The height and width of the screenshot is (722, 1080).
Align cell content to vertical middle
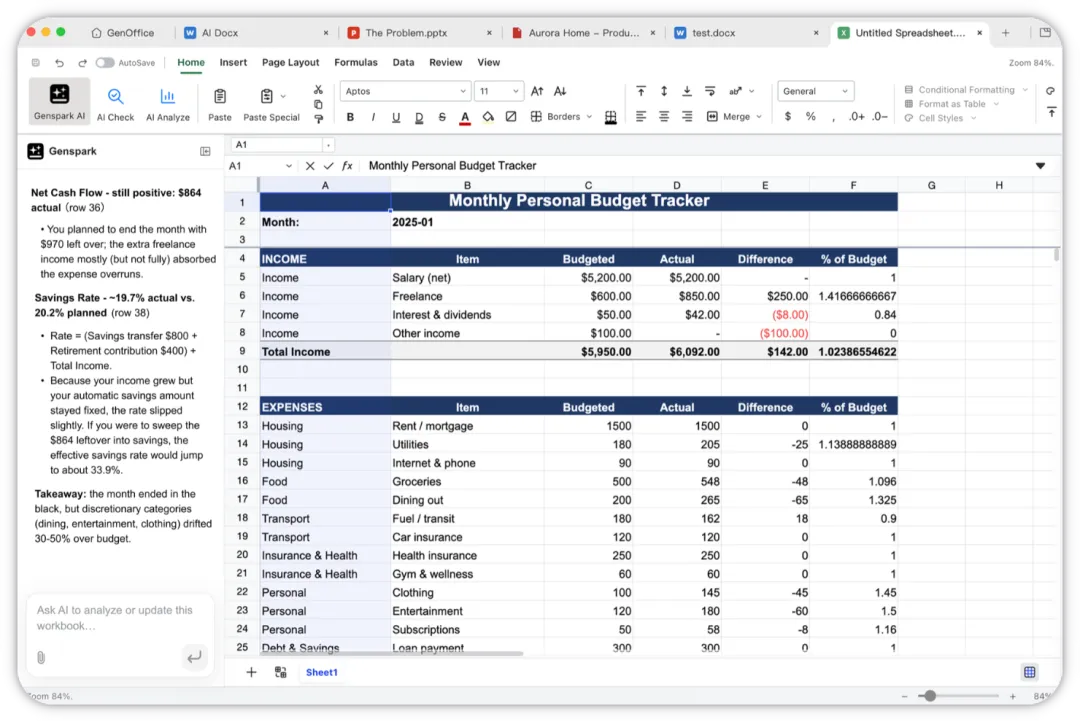tap(664, 91)
